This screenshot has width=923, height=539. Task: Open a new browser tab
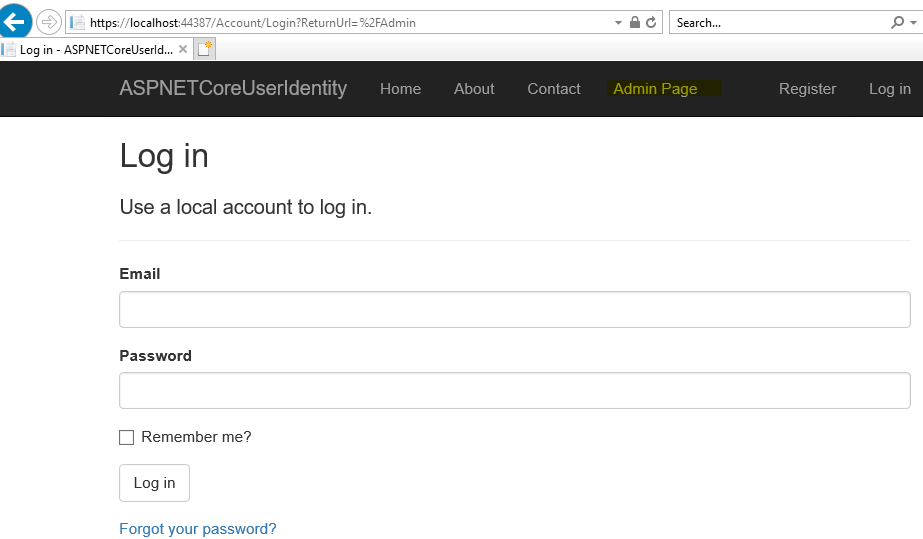204,49
